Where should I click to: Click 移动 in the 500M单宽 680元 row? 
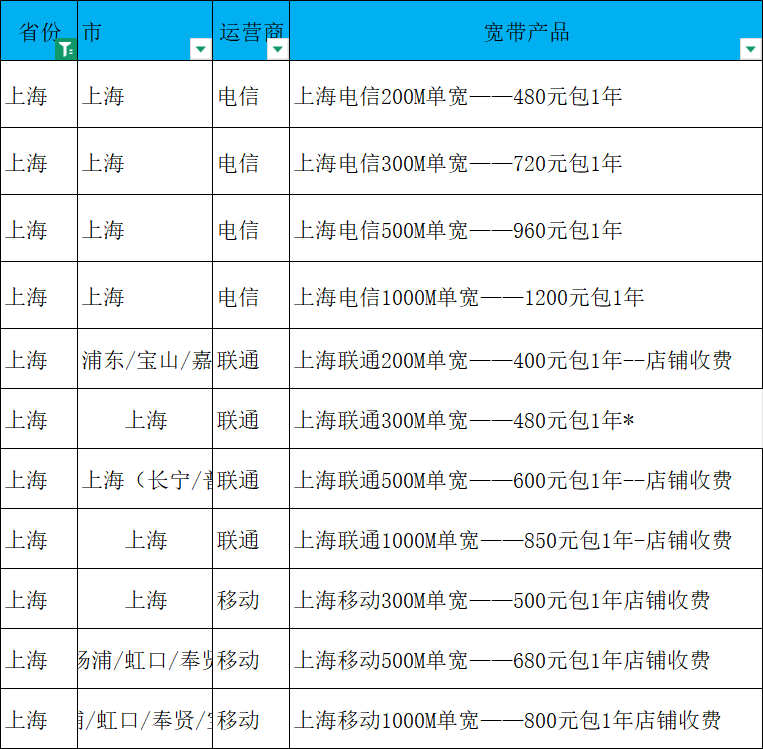point(238,660)
